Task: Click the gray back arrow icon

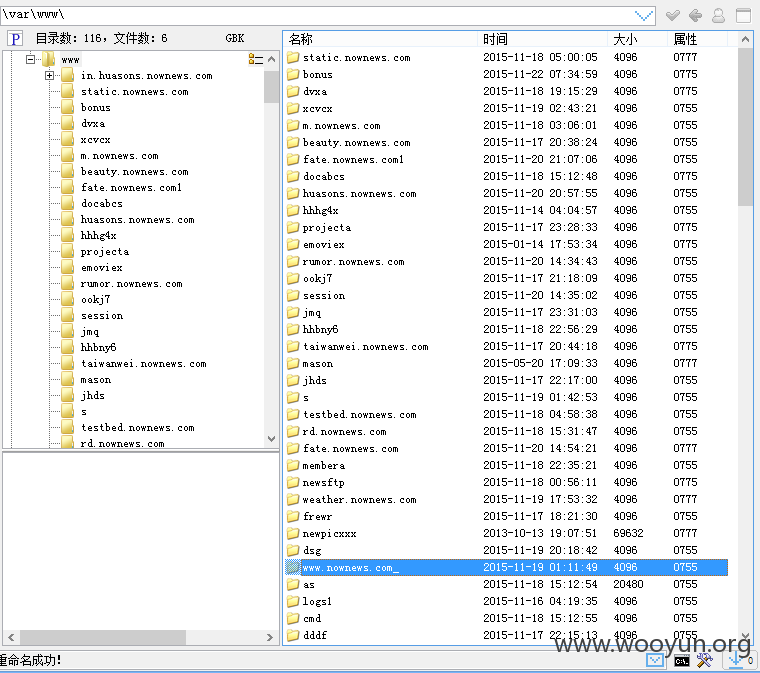Action: click(x=696, y=16)
